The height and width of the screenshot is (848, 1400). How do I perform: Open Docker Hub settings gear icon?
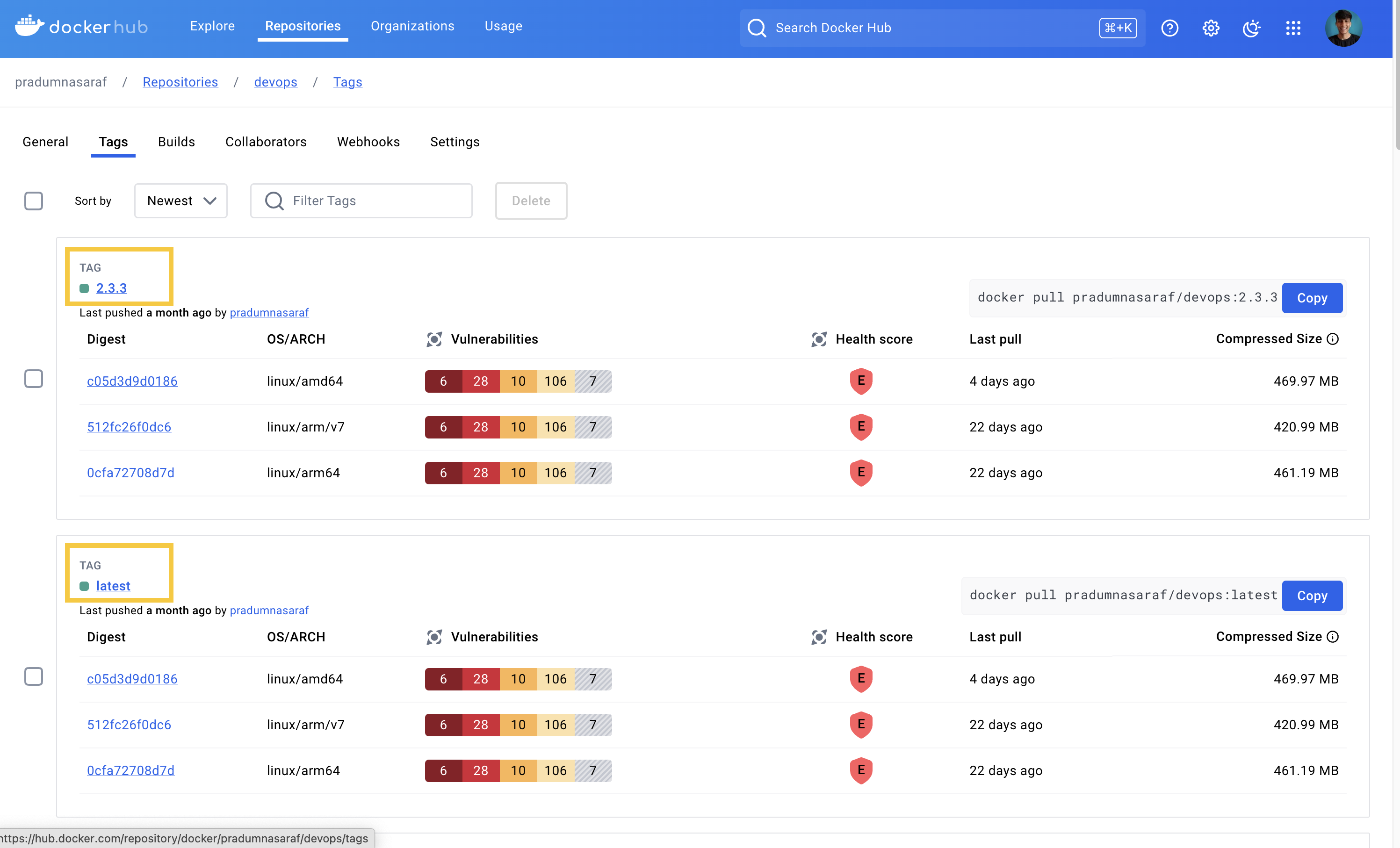coord(1211,28)
